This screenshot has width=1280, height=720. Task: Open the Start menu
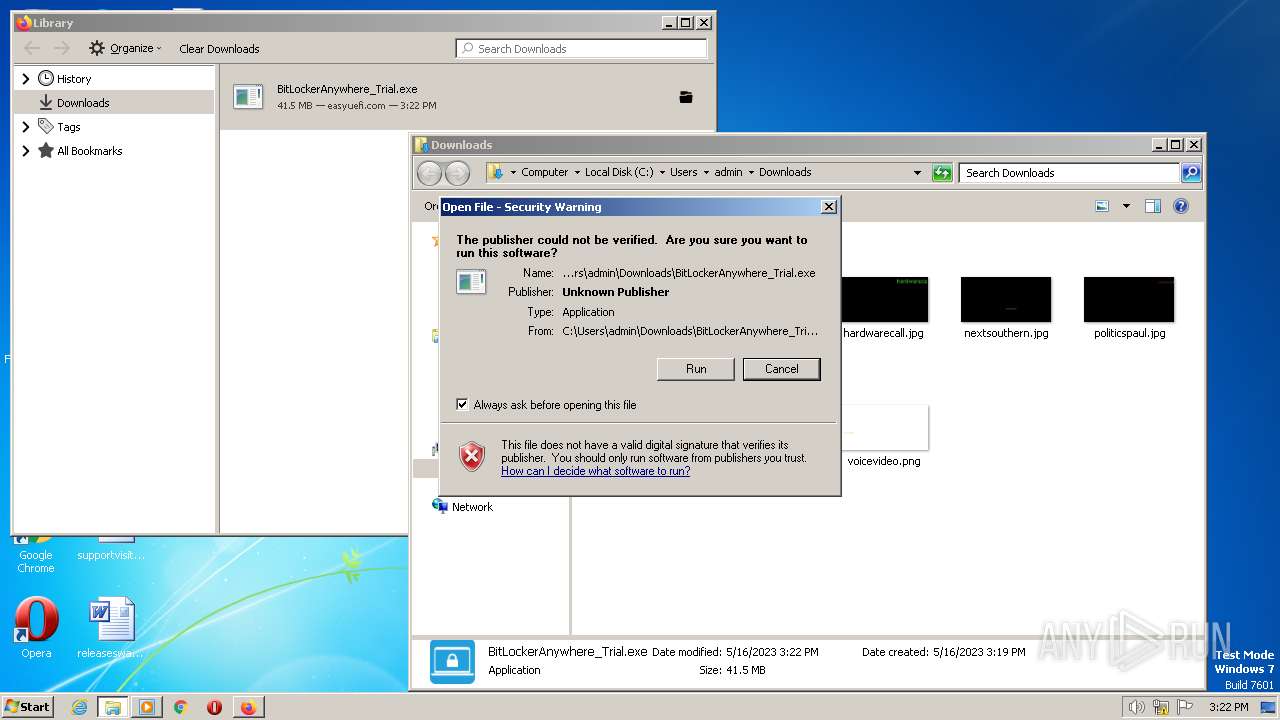28,706
